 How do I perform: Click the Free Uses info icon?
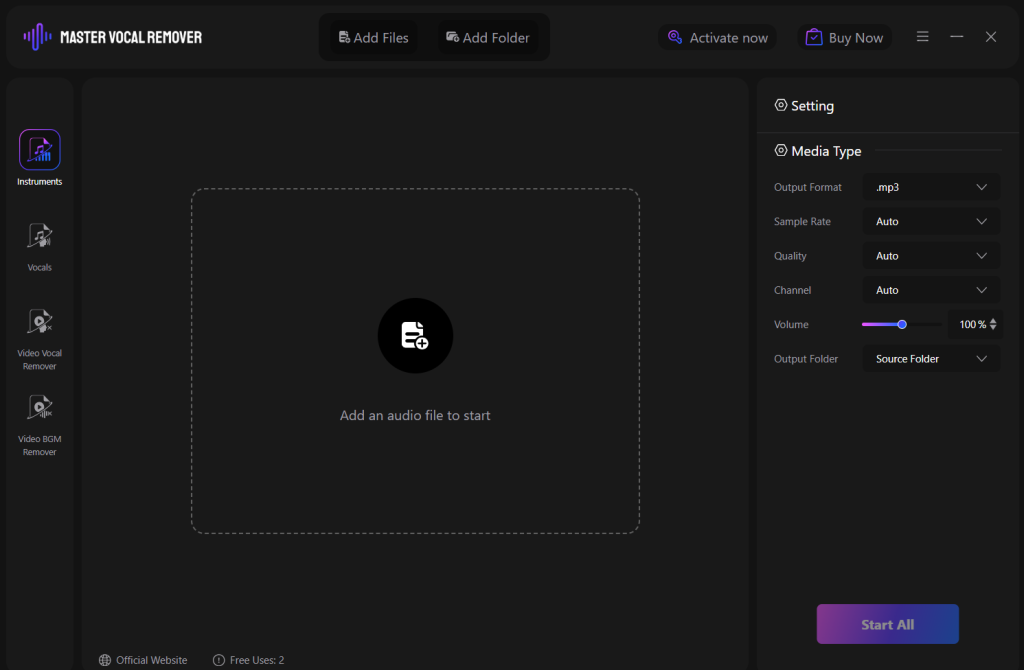(x=219, y=660)
